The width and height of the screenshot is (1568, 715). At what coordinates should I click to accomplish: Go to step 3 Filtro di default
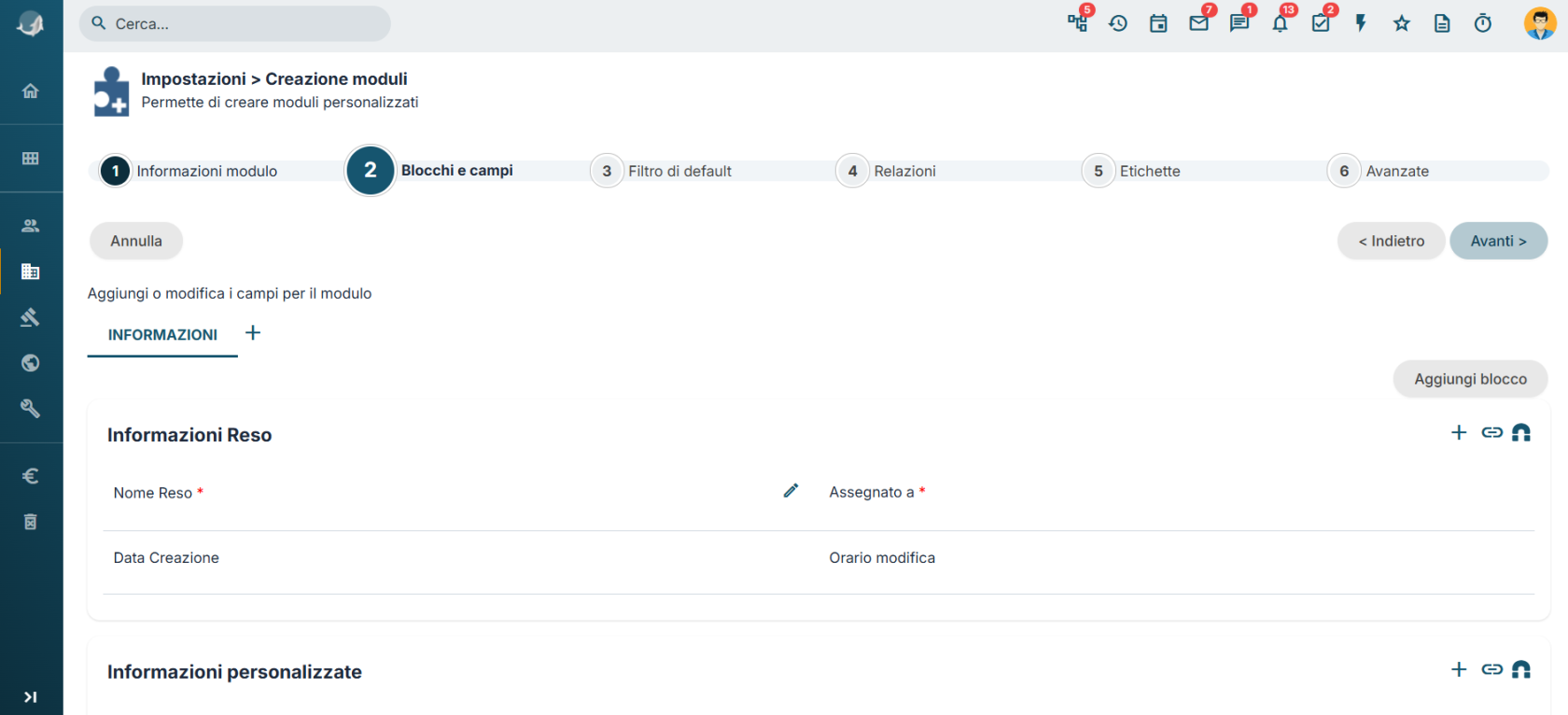[x=662, y=171]
